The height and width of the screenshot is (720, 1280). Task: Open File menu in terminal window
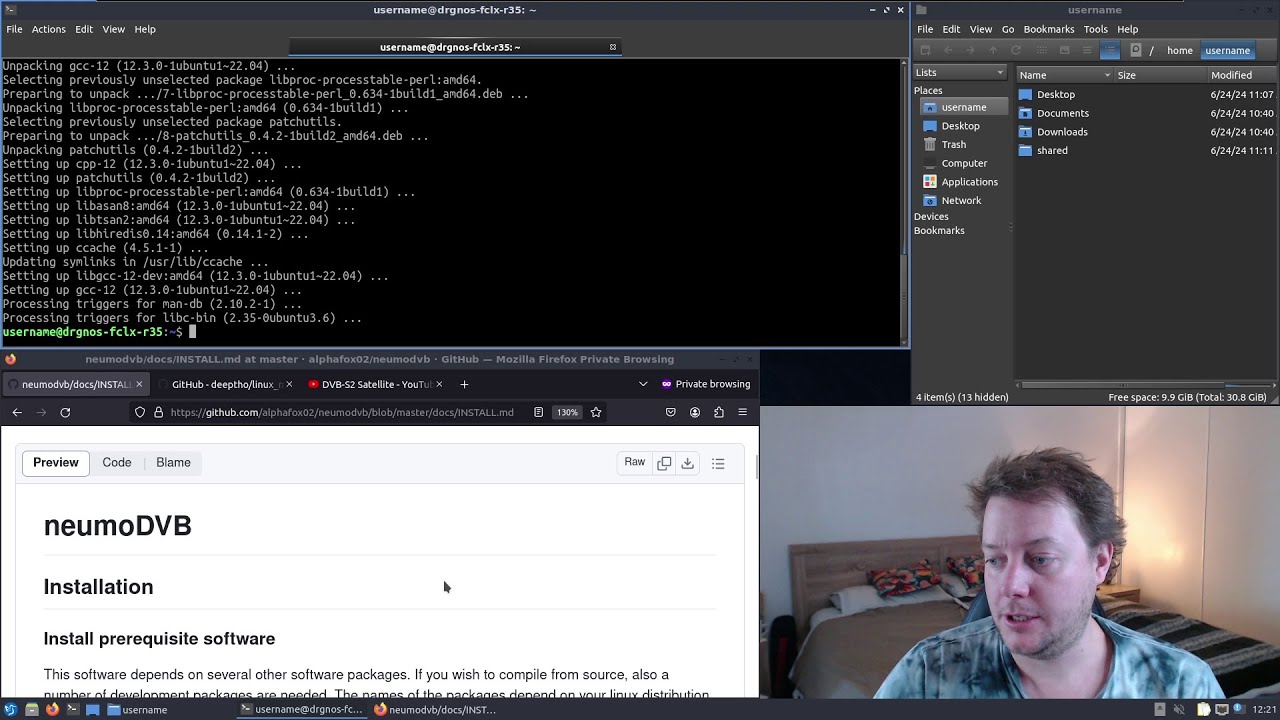coord(14,29)
